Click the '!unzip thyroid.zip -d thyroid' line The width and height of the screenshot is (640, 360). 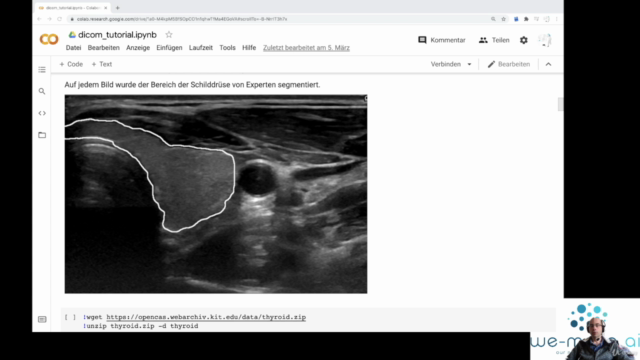coord(141,326)
